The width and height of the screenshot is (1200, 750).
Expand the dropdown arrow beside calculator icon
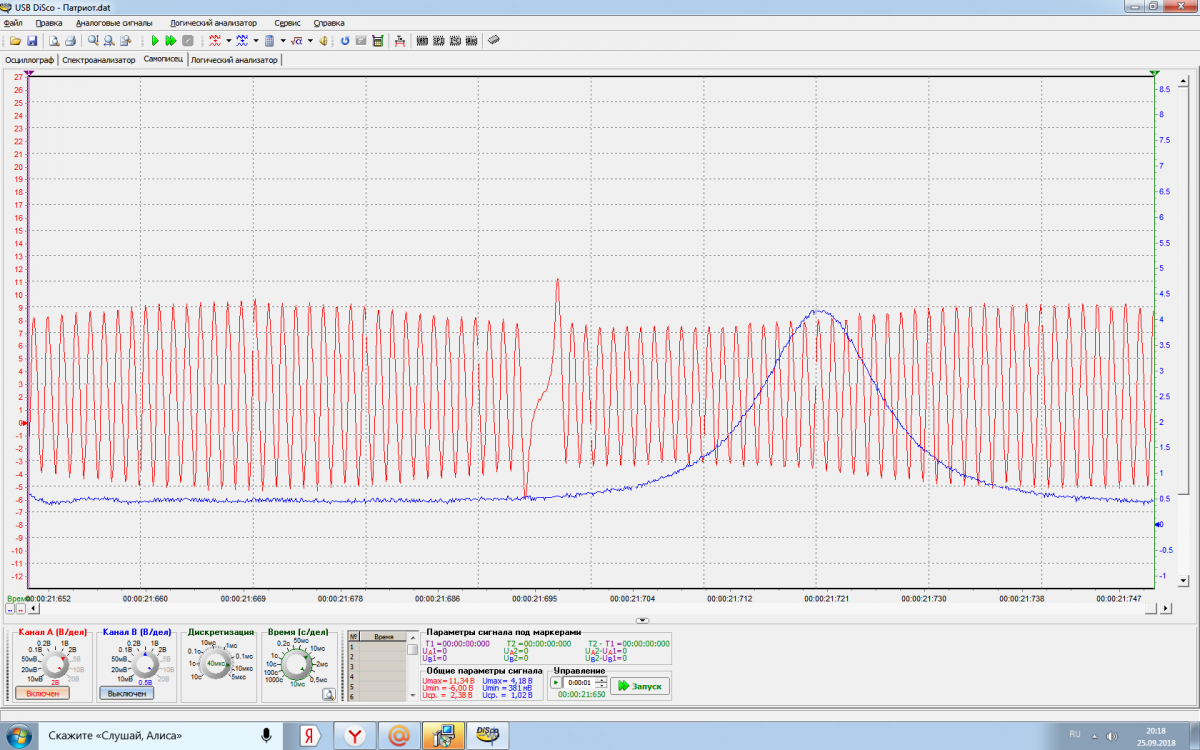(283, 41)
